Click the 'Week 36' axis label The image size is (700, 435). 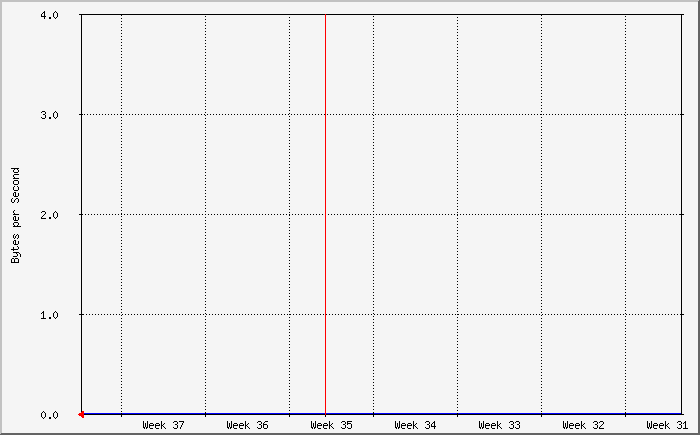click(247, 425)
